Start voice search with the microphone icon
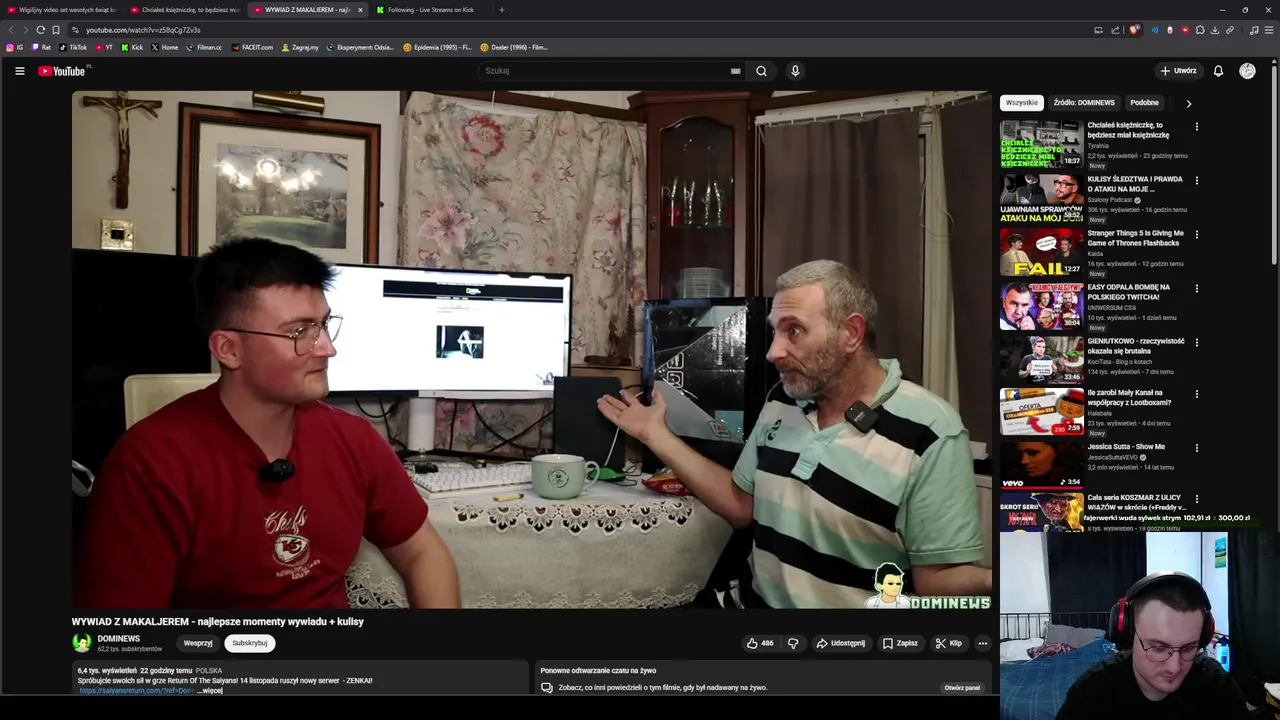Image resolution: width=1280 pixels, height=720 pixels. coord(795,71)
